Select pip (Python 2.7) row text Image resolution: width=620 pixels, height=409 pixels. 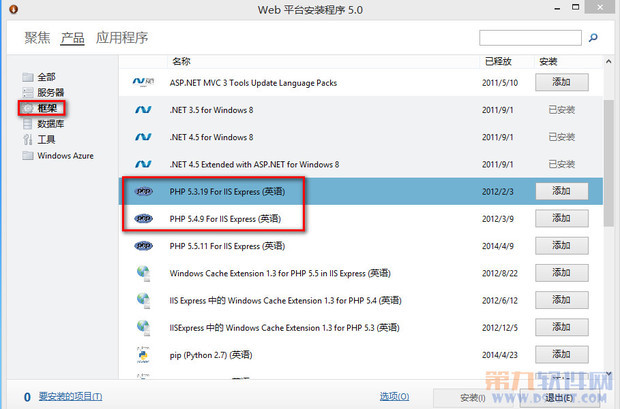click(211, 355)
